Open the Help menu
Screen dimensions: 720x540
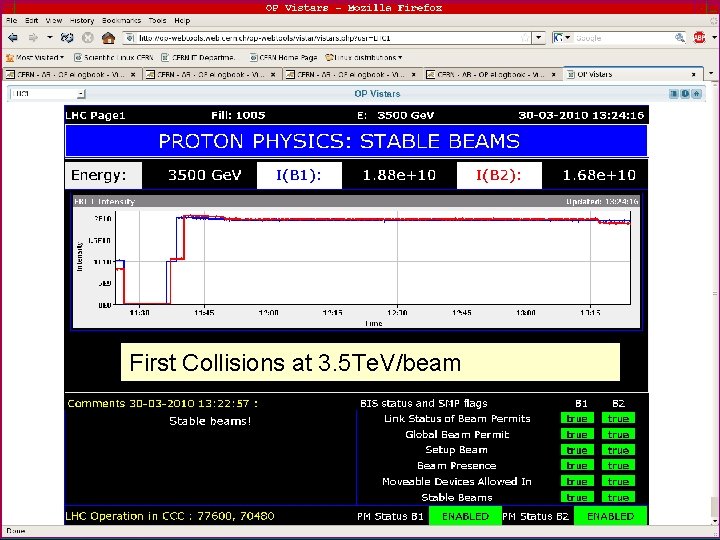(182, 21)
